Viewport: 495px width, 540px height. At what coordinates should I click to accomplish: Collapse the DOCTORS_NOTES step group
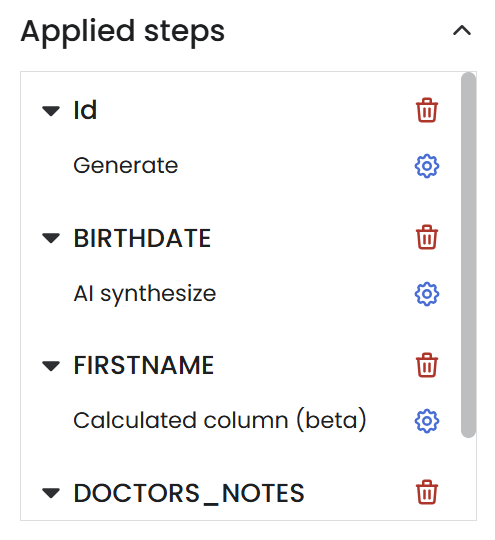51,493
